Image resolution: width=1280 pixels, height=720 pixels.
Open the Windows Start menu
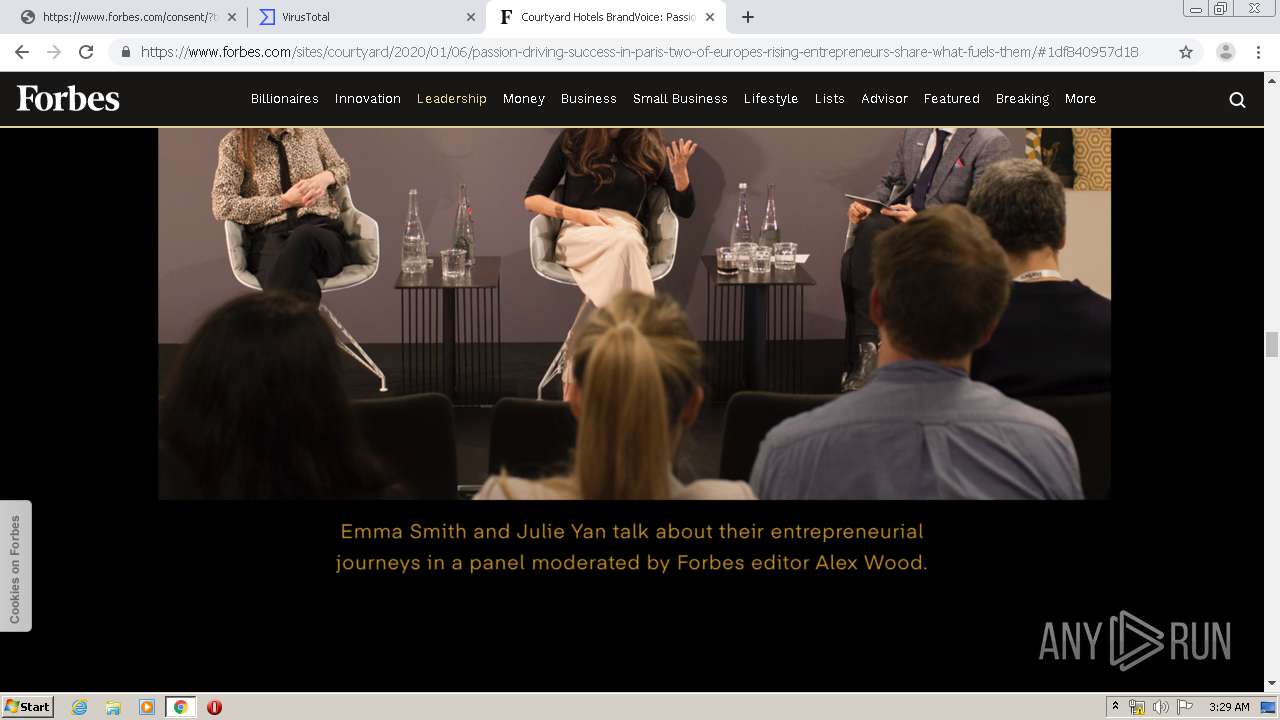[28, 707]
